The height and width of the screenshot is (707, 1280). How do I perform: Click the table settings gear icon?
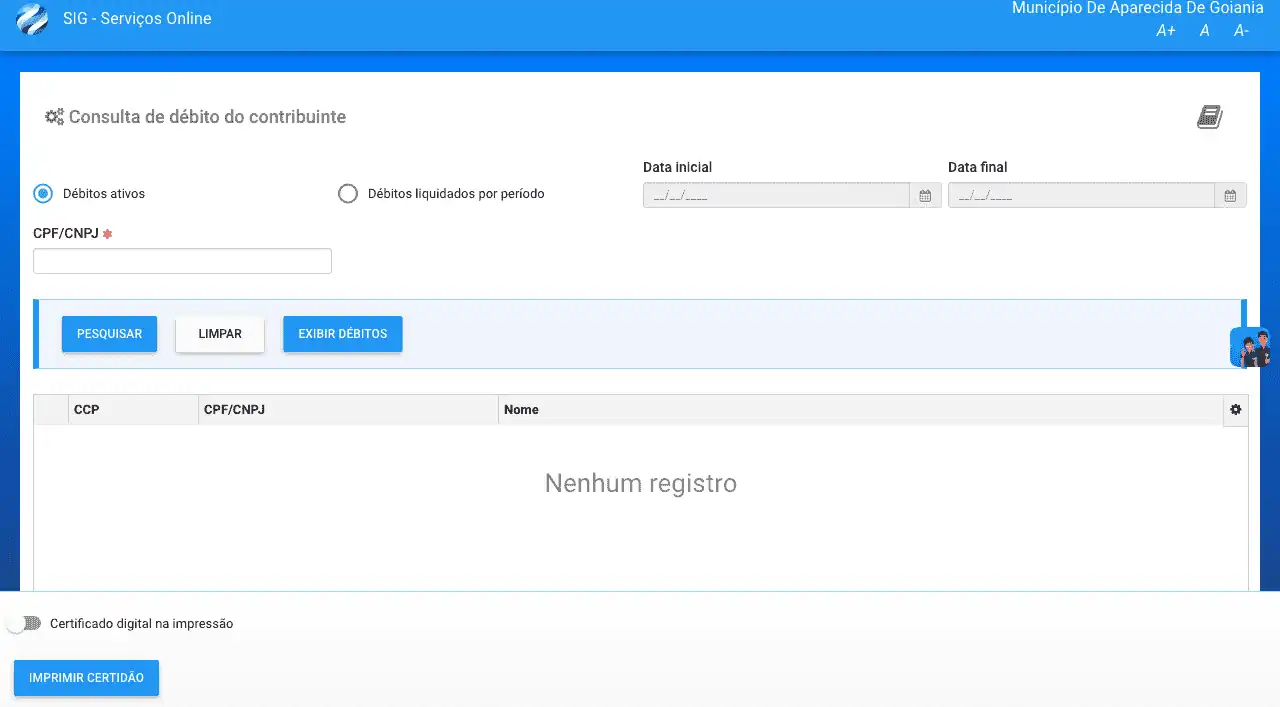[1235, 410]
